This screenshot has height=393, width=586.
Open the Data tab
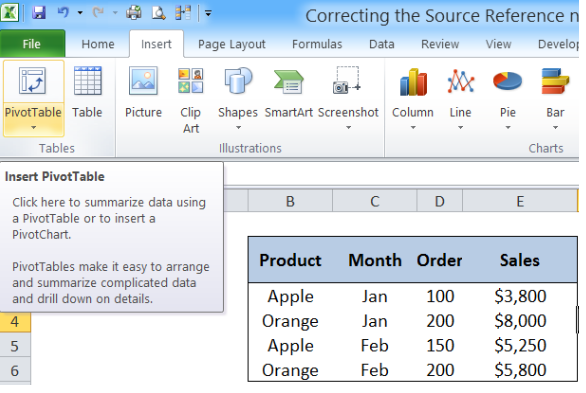click(382, 44)
